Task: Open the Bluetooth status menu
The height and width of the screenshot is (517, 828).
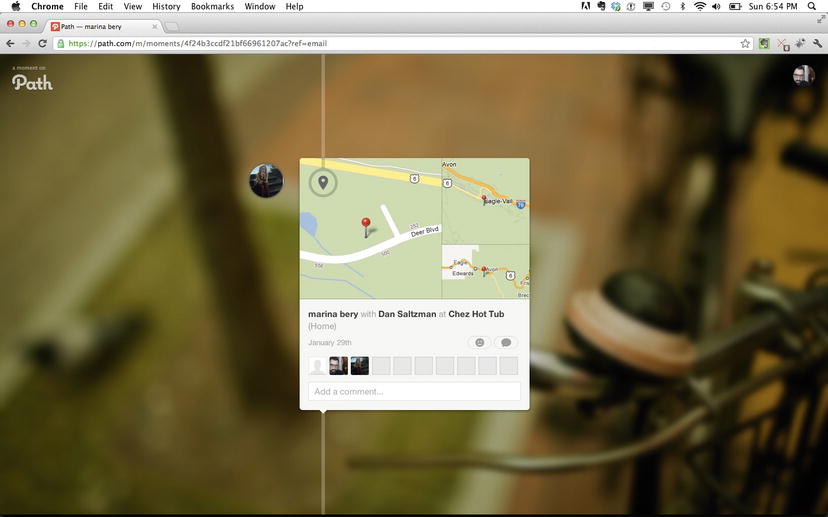Action: coord(682,6)
